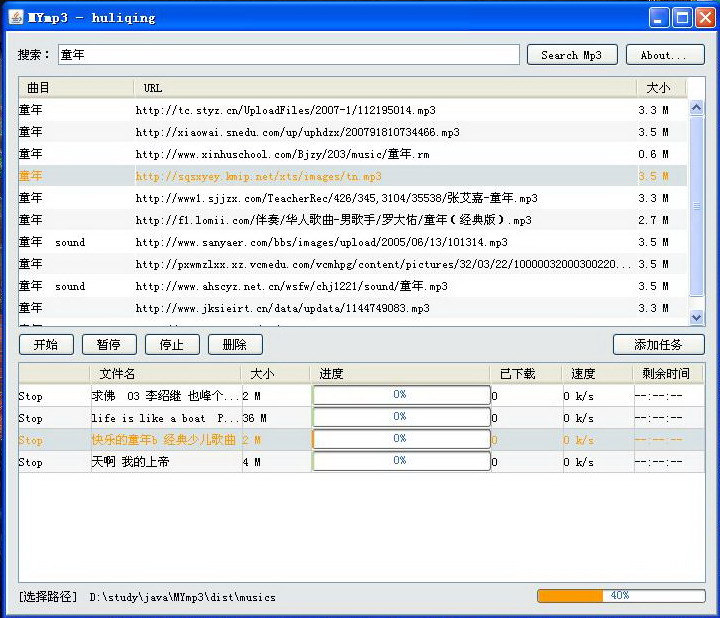Click the progress bar of 快乐的童年b

click(x=401, y=439)
